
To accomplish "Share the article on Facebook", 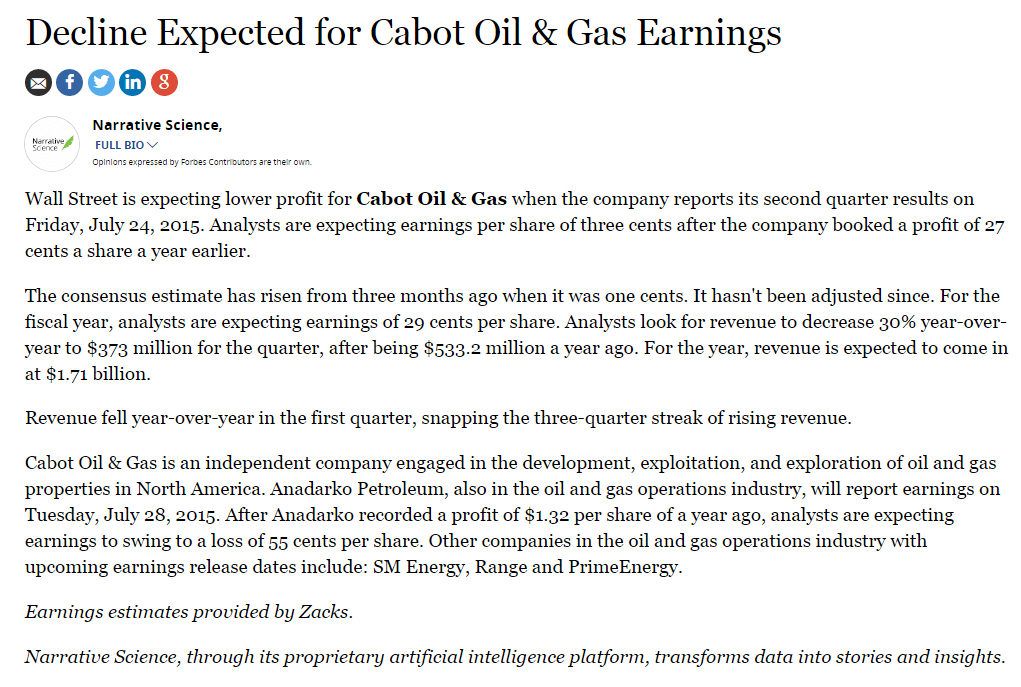I will 70,83.
